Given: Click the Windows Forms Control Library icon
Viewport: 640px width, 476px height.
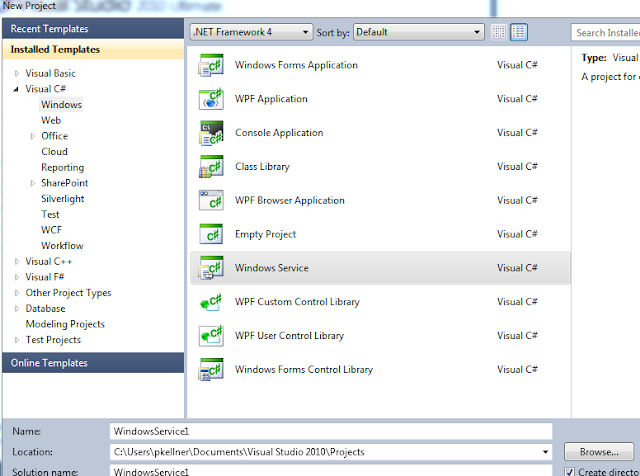Looking at the screenshot, I should [x=211, y=369].
